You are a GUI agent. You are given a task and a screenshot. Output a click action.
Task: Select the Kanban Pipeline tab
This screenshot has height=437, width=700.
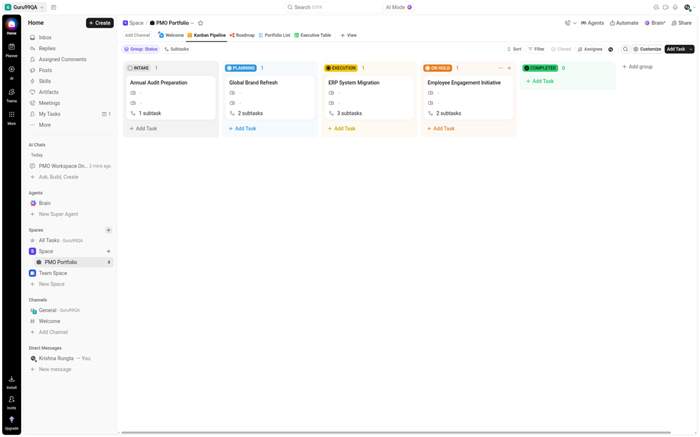(x=206, y=35)
